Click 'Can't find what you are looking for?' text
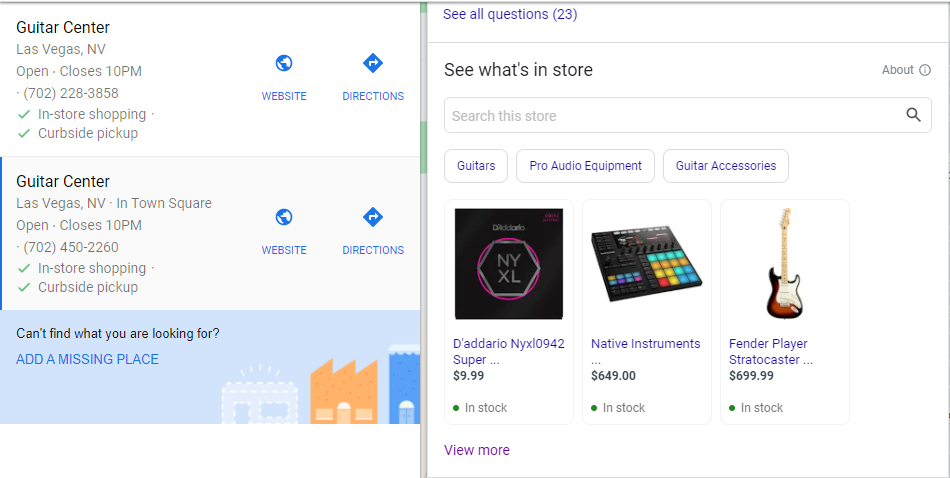 tap(118, 333)
